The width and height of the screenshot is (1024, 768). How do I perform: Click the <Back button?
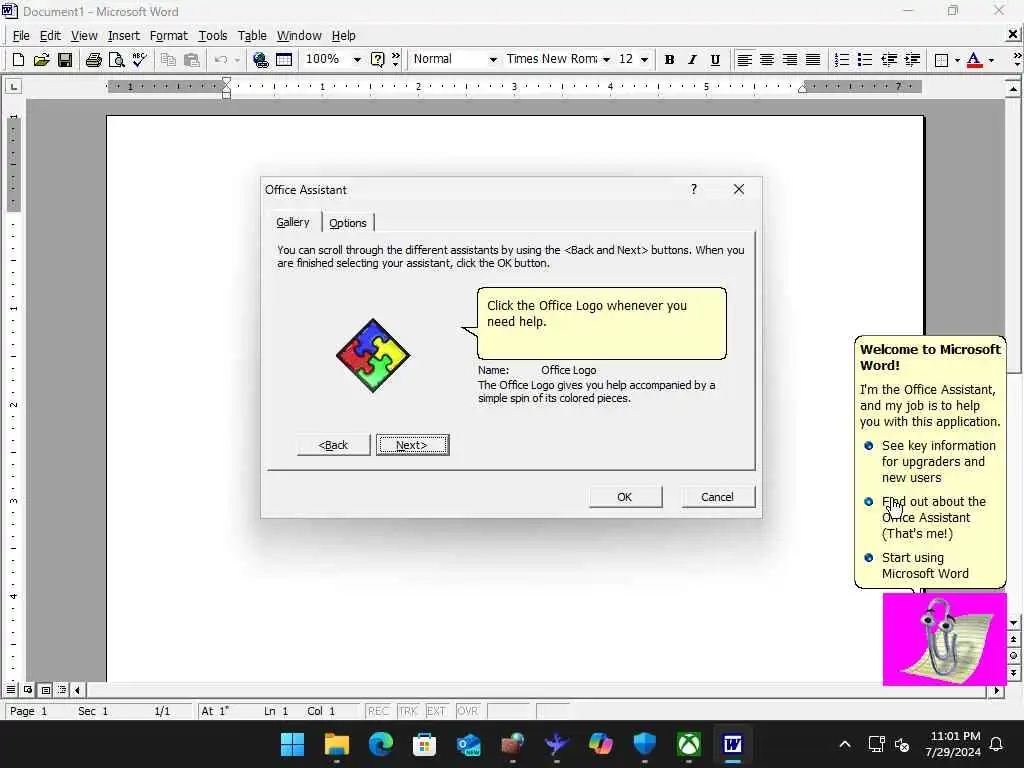tap(333, 445)
